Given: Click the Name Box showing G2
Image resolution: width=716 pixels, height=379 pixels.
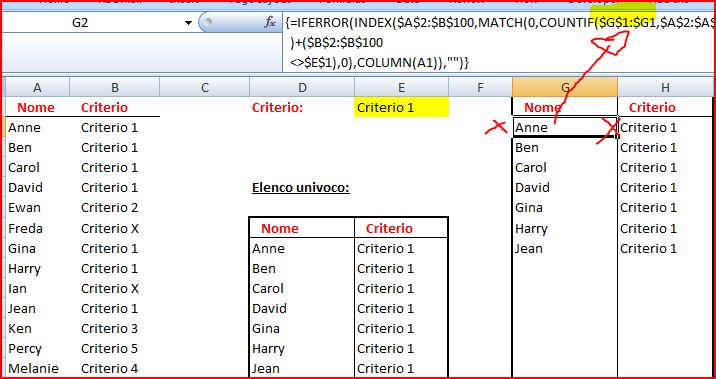Looking at the screenshot, I should tap(80, 23).
